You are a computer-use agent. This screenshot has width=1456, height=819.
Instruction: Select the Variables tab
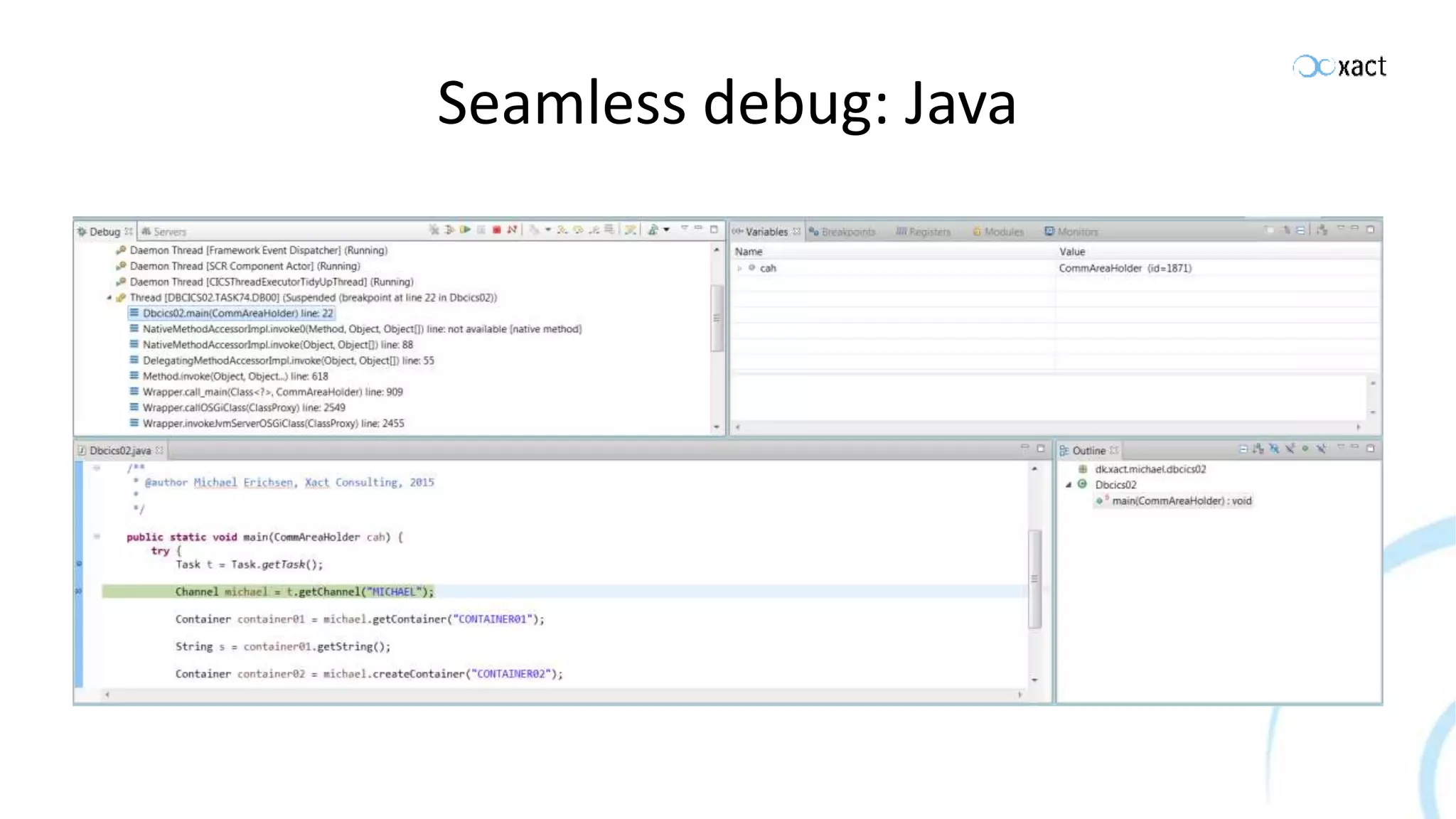pos(766,232)
